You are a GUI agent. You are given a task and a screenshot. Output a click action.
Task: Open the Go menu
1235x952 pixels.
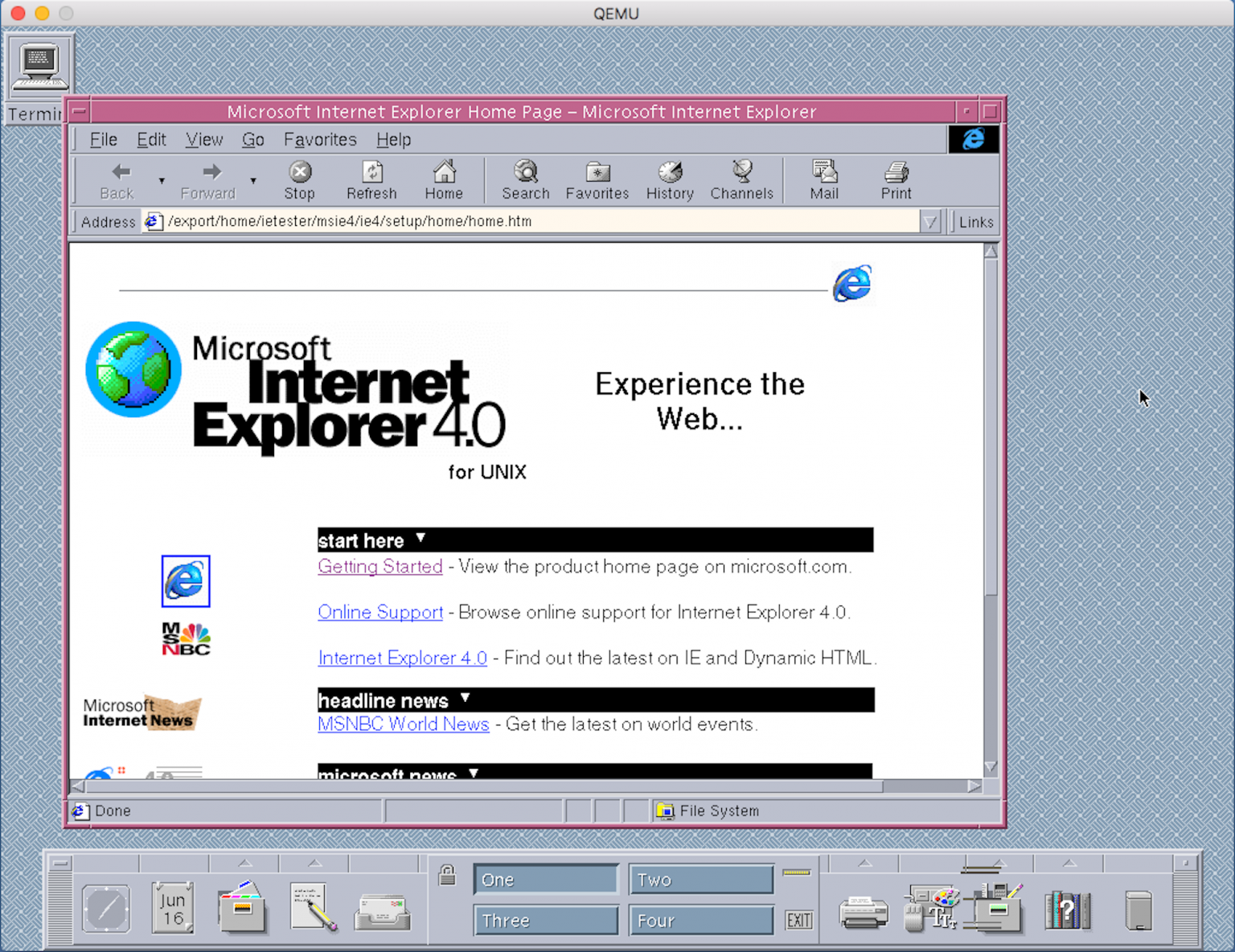253,140
